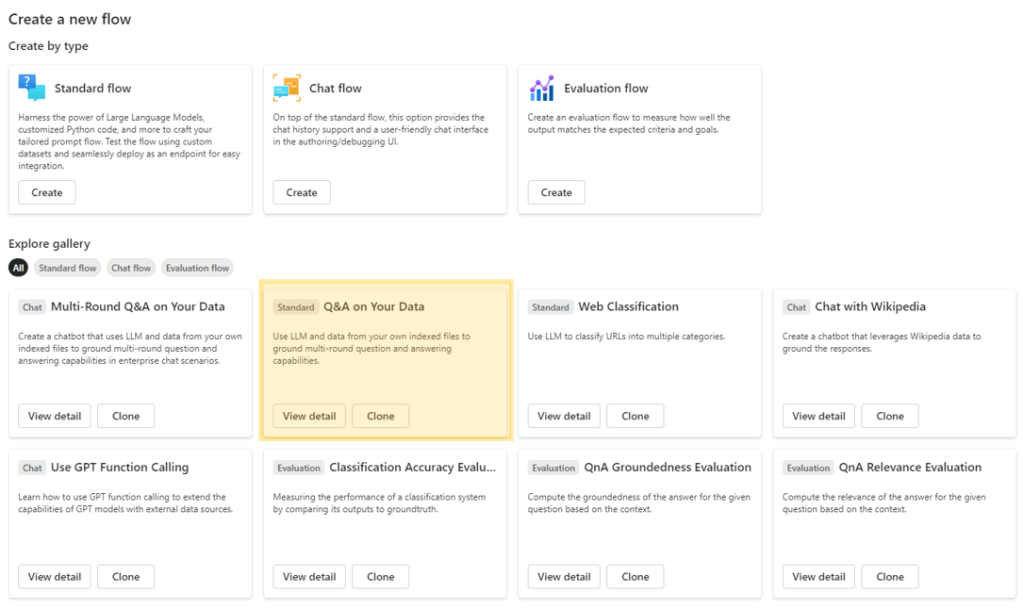Create a new Standard flow
This screenshot has width=1023, height=609.
[x=46, y=192]
